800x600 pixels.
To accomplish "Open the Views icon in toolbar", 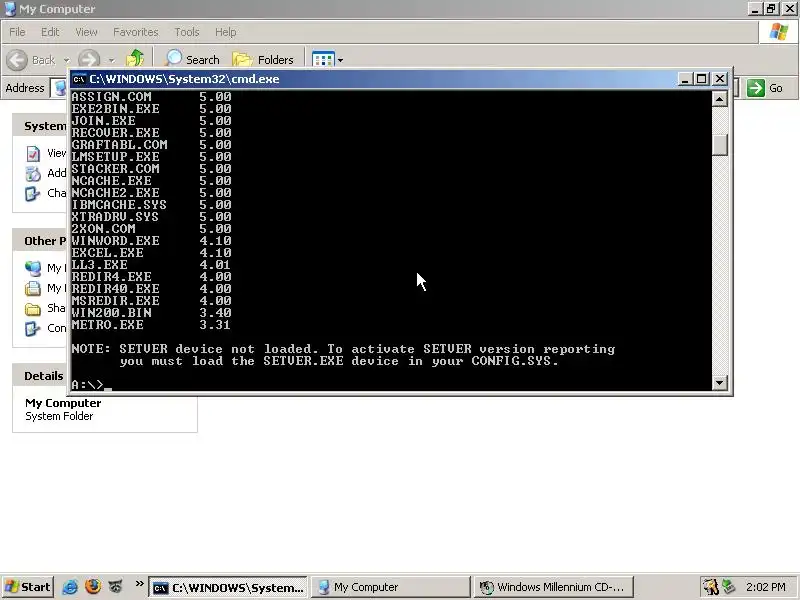I will coord(323,60).
